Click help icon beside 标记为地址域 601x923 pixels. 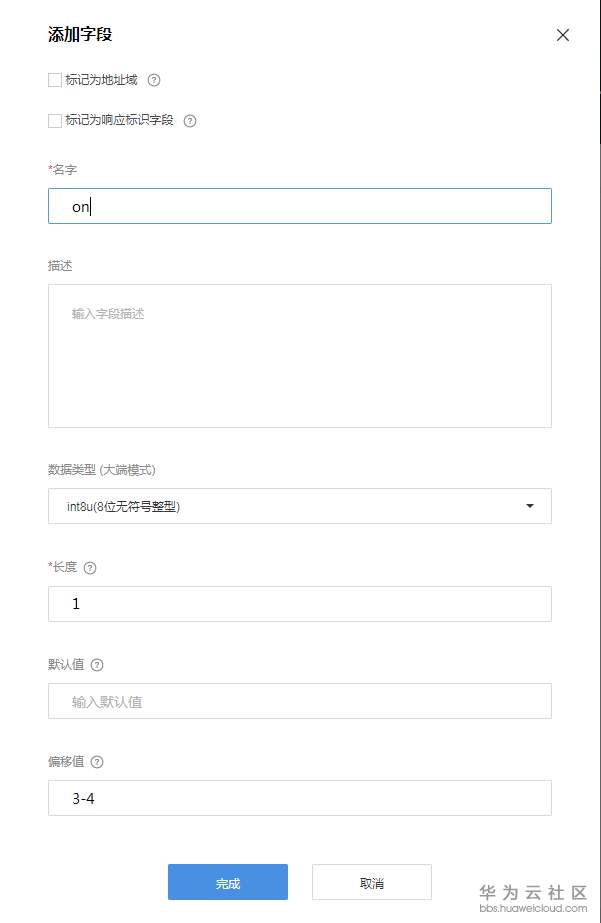pos(154,80)
